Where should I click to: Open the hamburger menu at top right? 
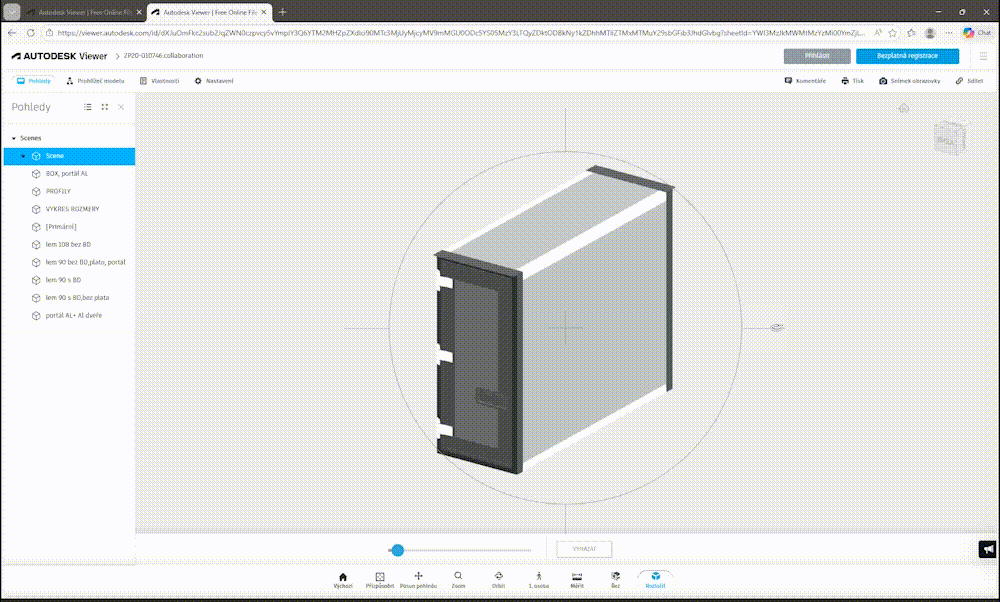tap(982, 56)
